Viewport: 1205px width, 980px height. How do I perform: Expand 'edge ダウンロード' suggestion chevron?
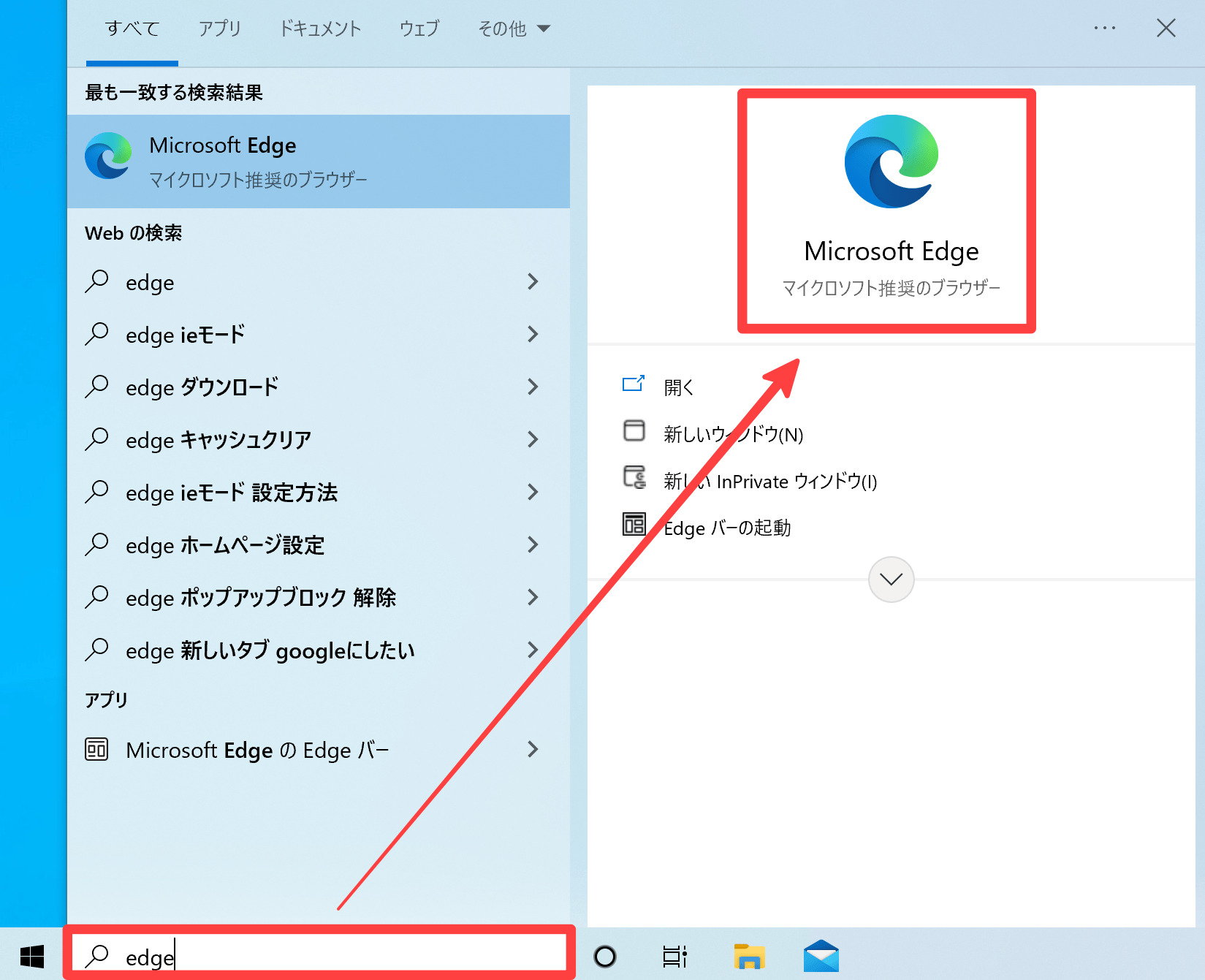coord(533,387)
